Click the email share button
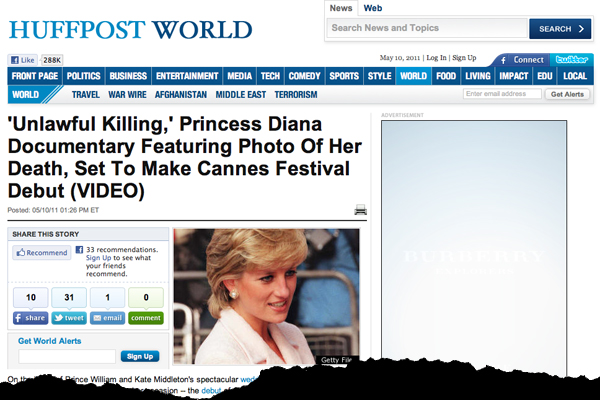 [x=108, y=318]
